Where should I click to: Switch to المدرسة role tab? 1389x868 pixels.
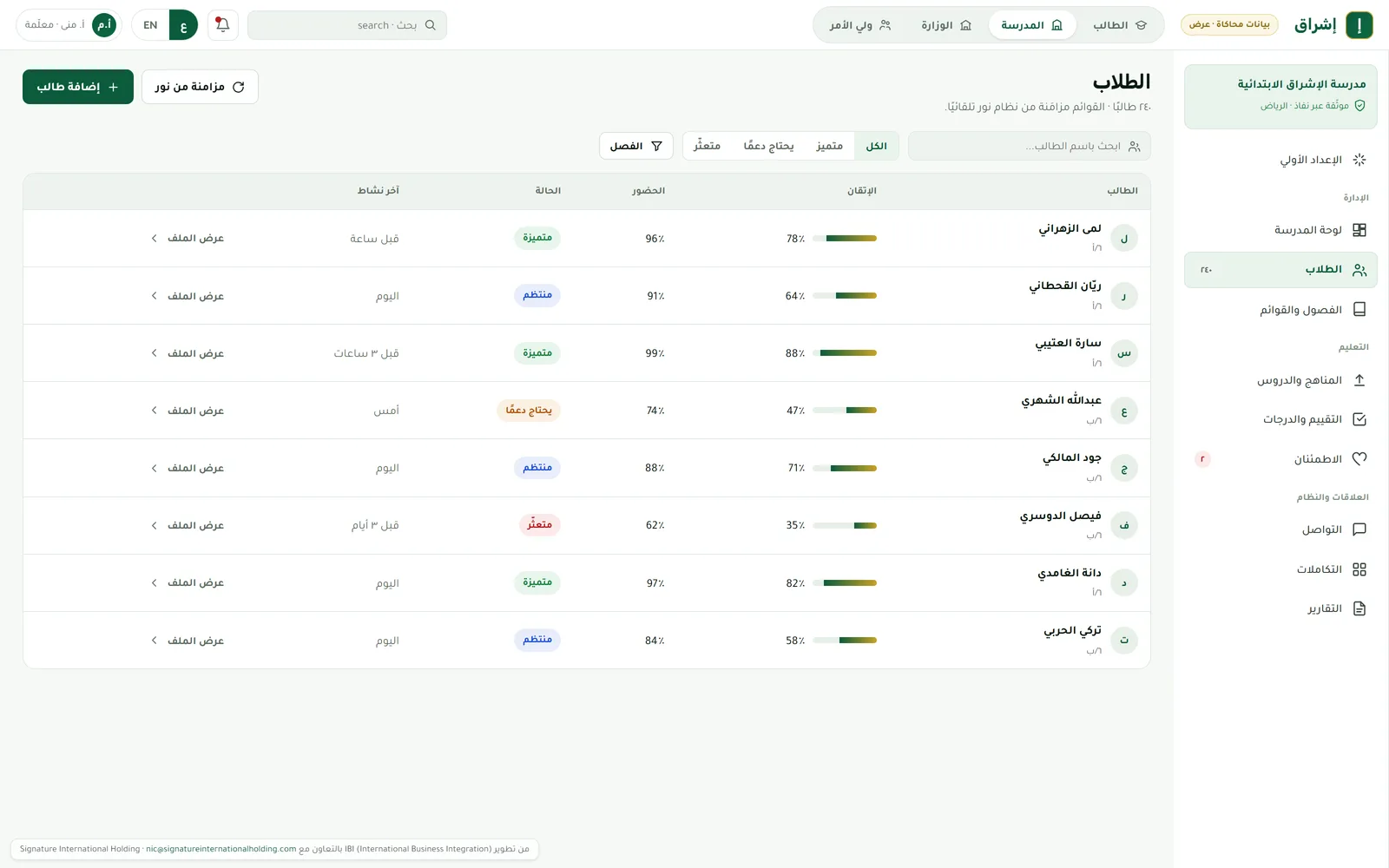pos(1032,25)
